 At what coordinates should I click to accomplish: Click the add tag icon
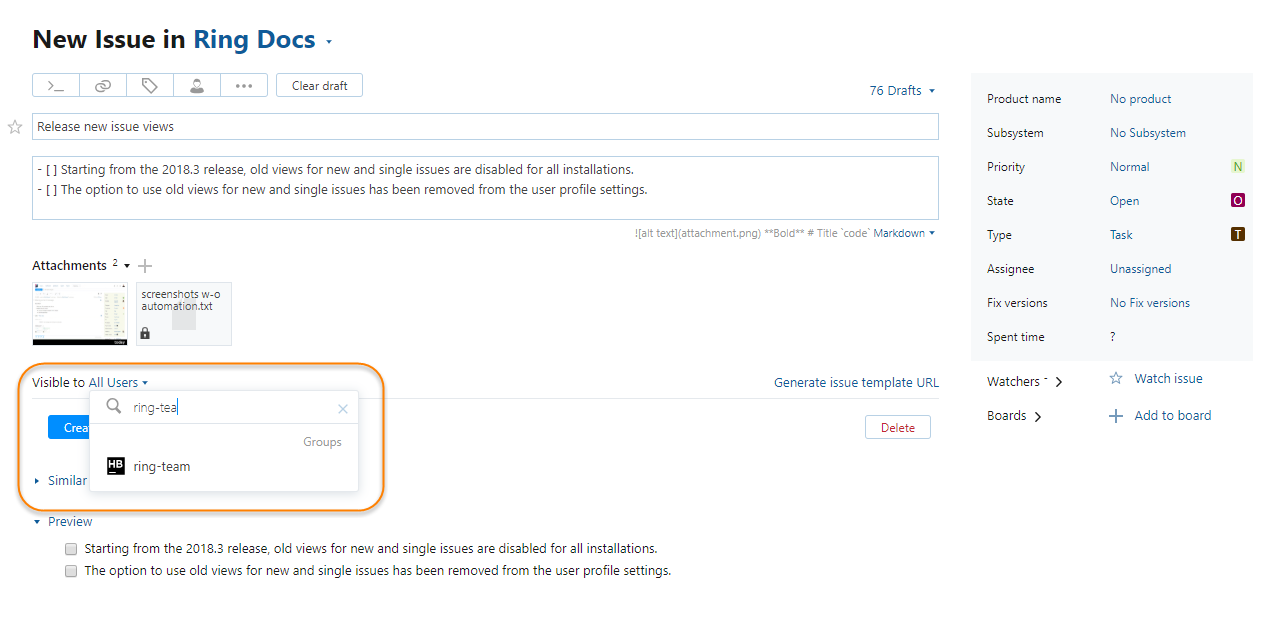coord(150,86)
